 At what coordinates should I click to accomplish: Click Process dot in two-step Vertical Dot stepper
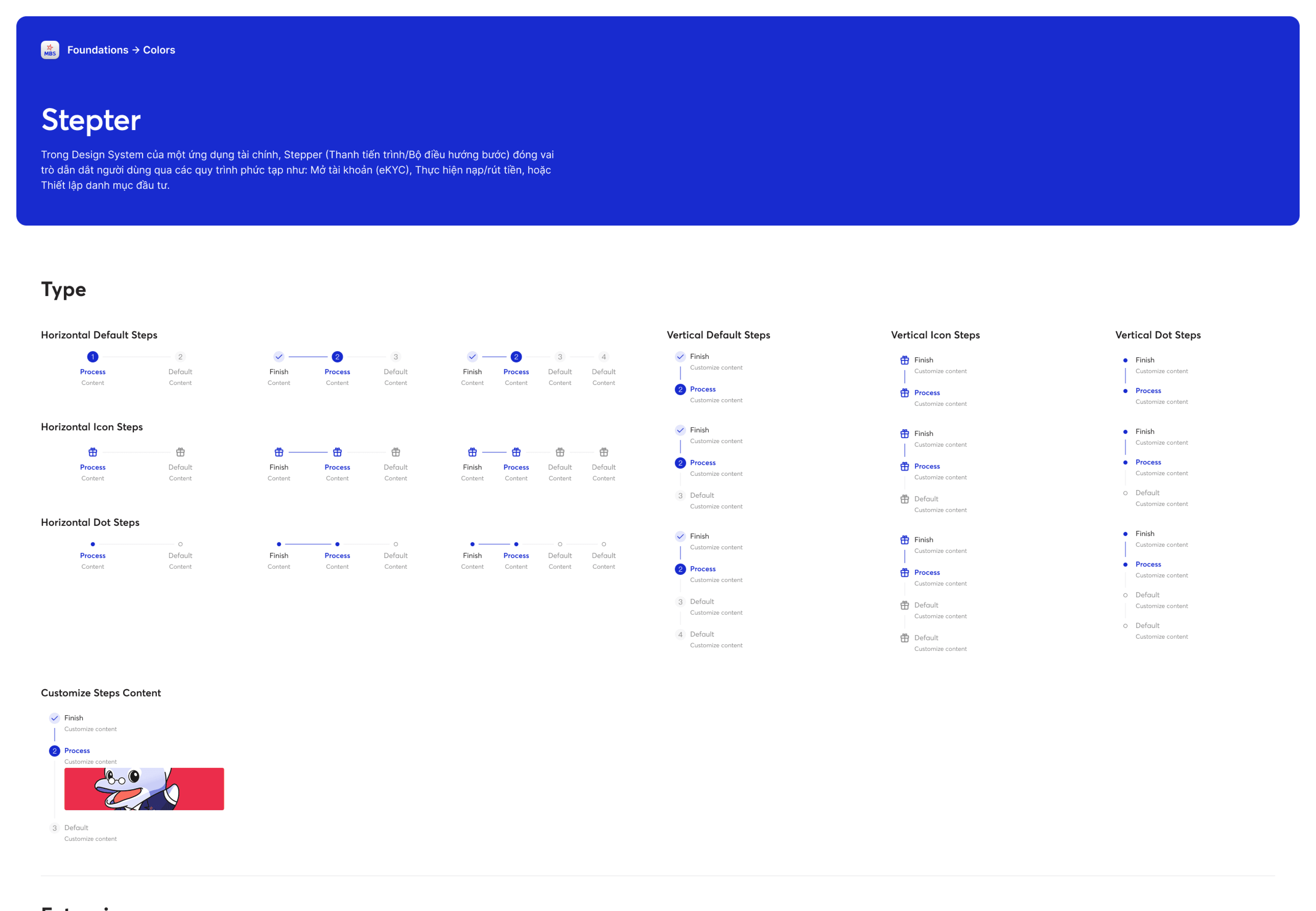[1125, 391]
